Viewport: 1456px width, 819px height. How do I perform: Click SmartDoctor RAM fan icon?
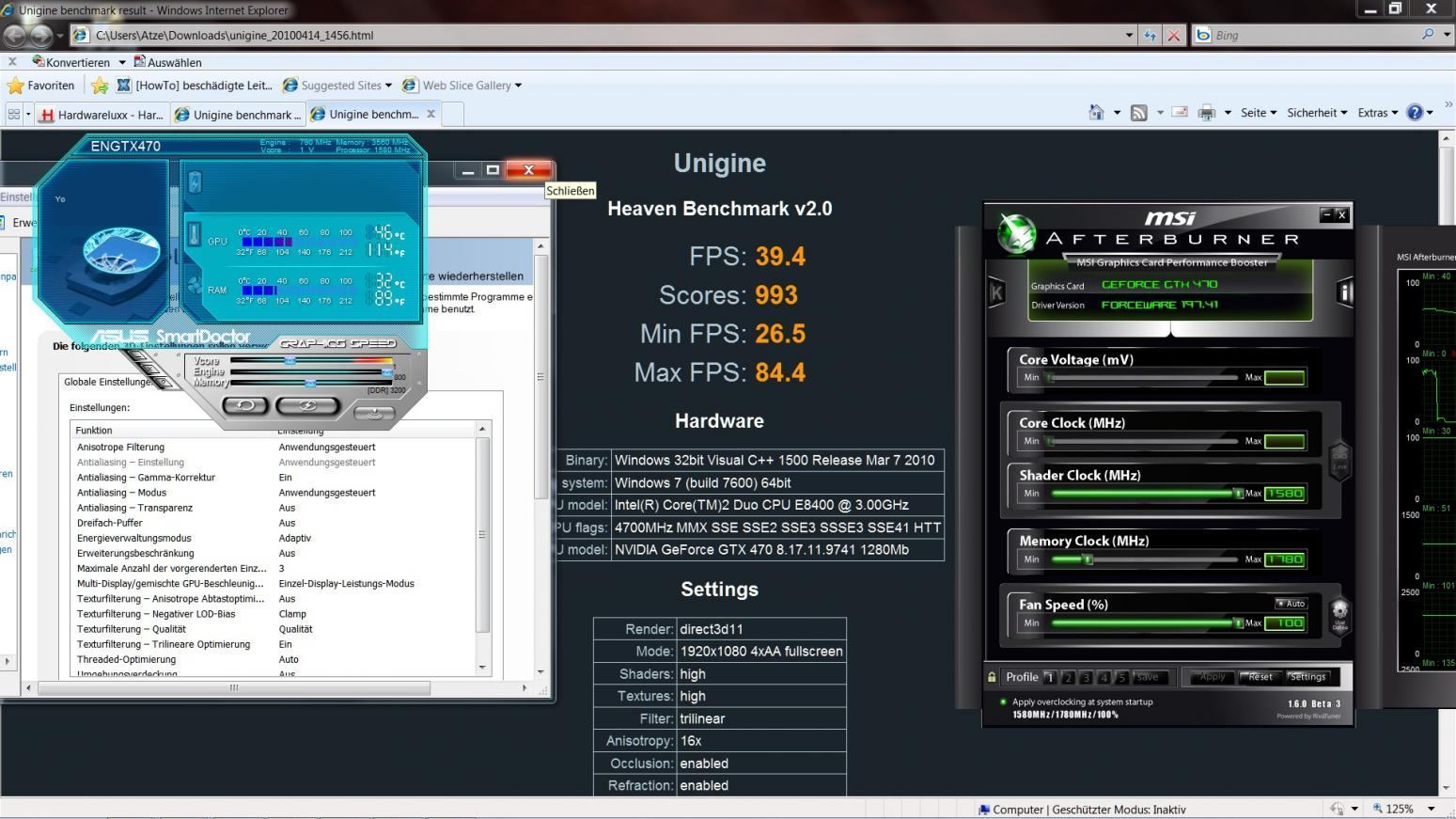(x=195, y=286)
